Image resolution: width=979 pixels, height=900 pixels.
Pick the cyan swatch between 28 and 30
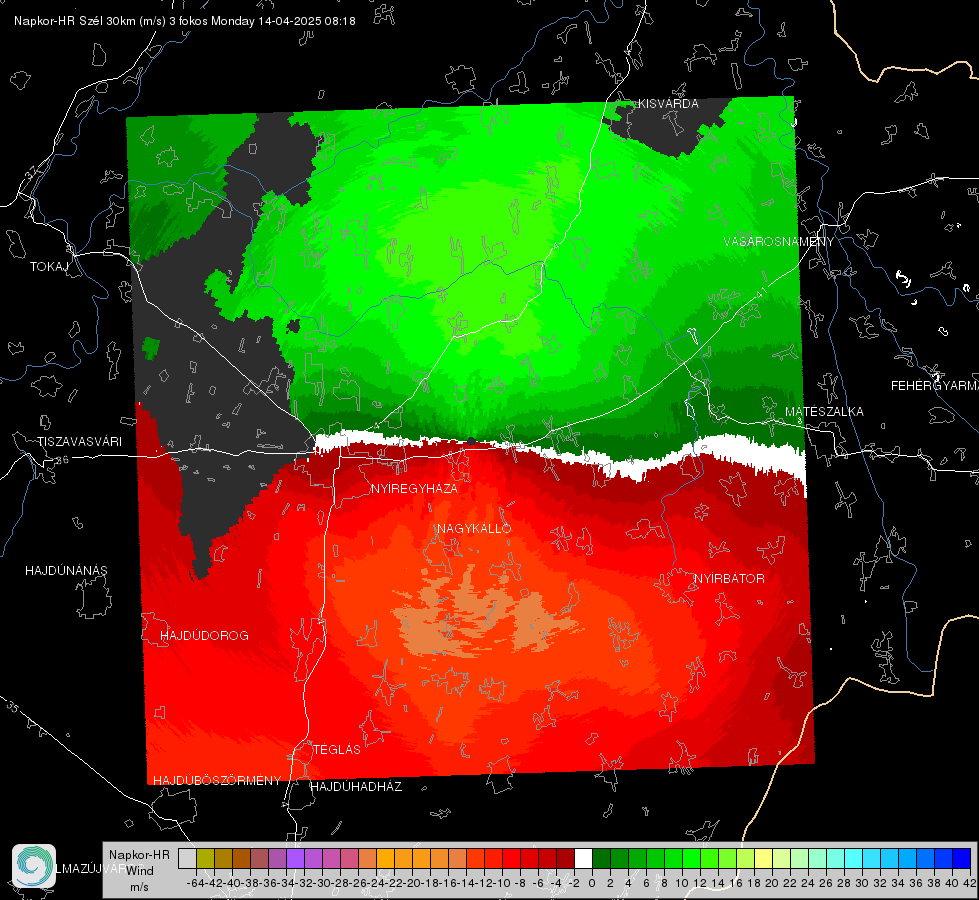(854, 859)
